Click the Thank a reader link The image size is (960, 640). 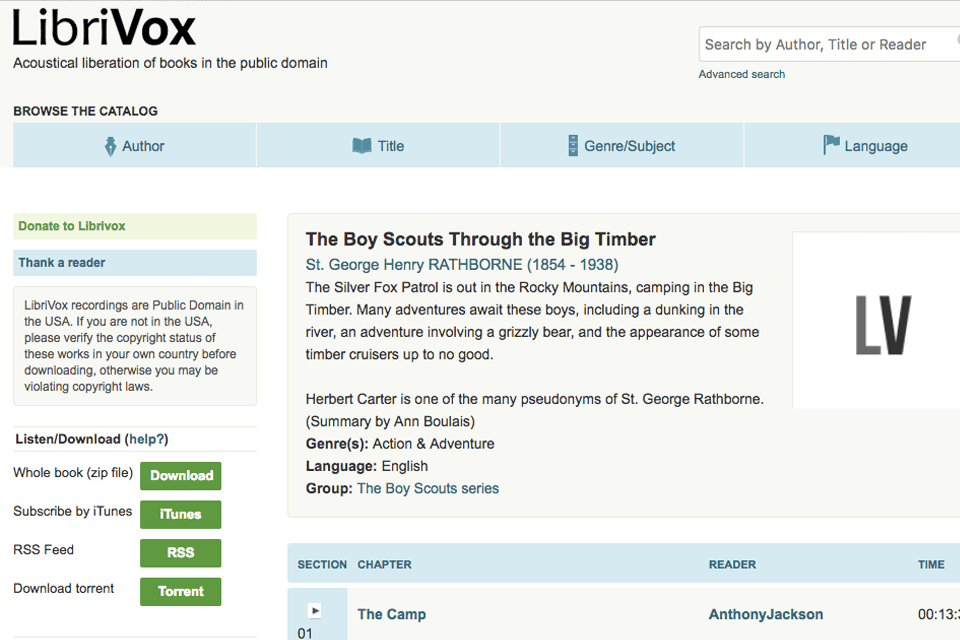[62, 263]
